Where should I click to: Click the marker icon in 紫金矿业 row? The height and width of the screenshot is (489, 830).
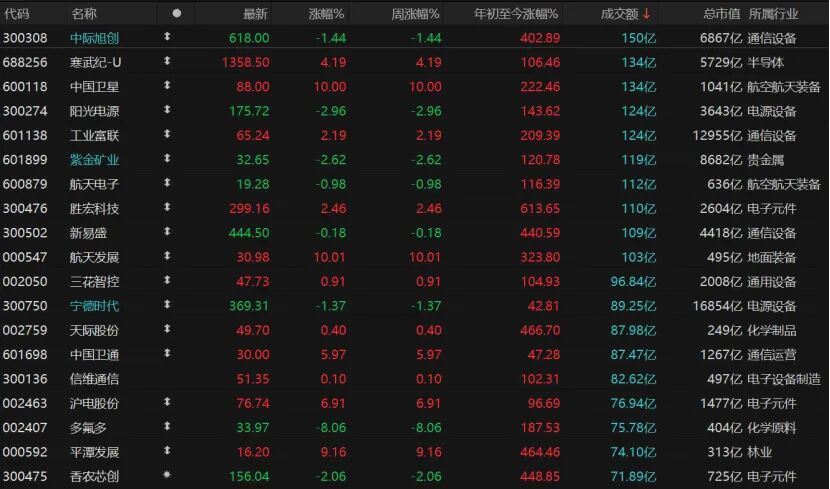(167, 159)
